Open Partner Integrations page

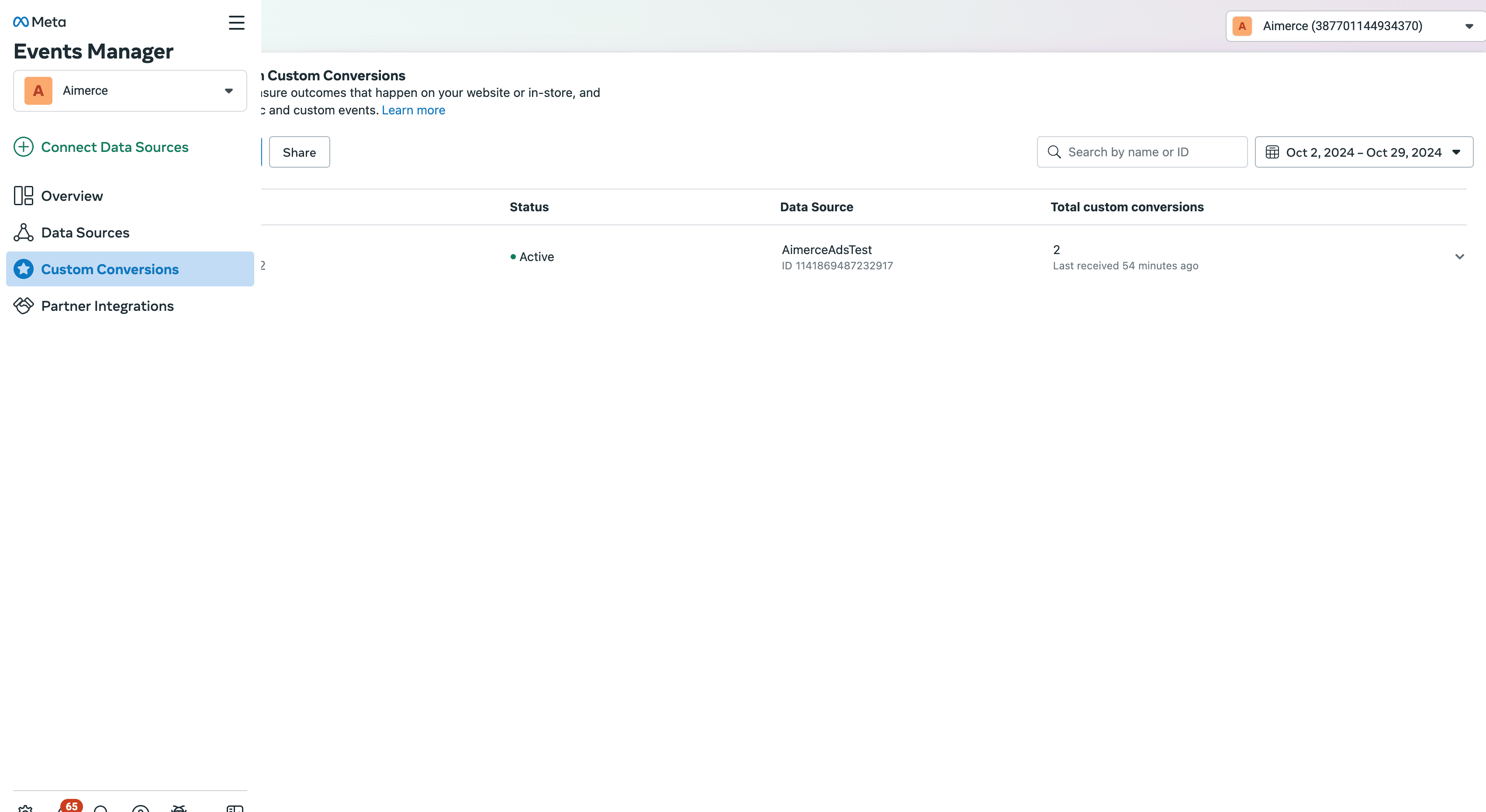(107, 306)
